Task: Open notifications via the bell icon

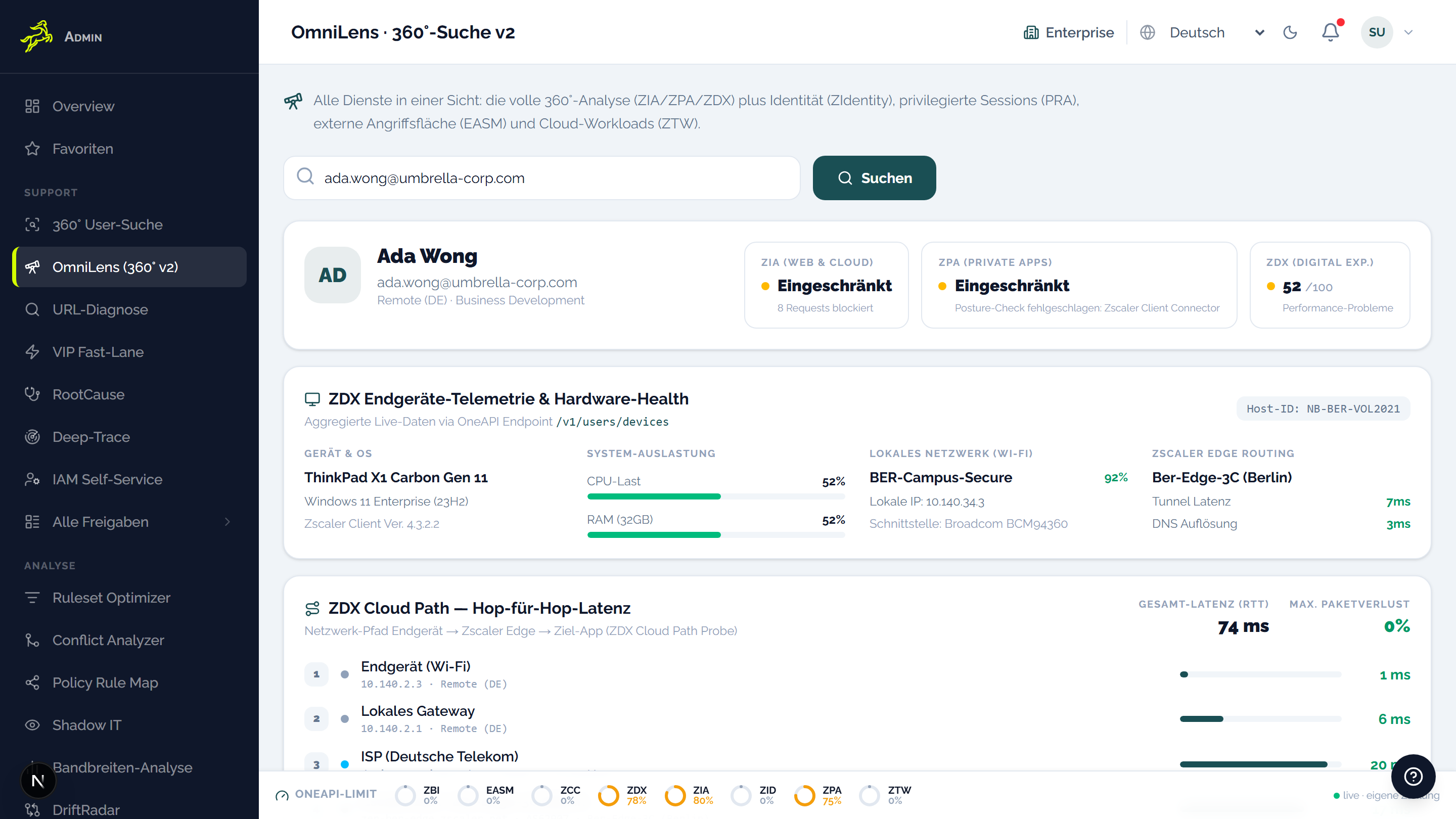Action: [1331, 32]
